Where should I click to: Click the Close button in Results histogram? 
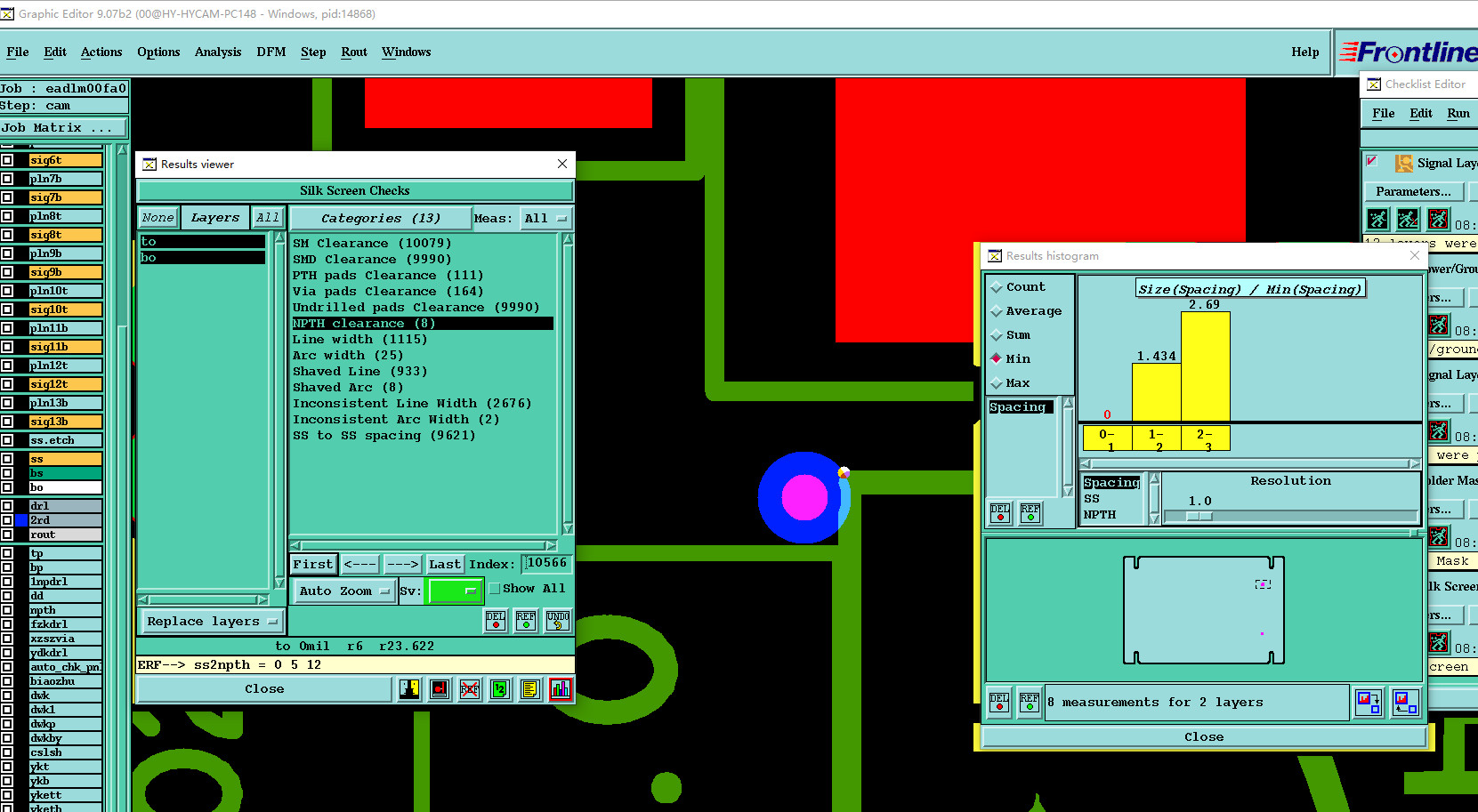click(x=1204, y=737)
